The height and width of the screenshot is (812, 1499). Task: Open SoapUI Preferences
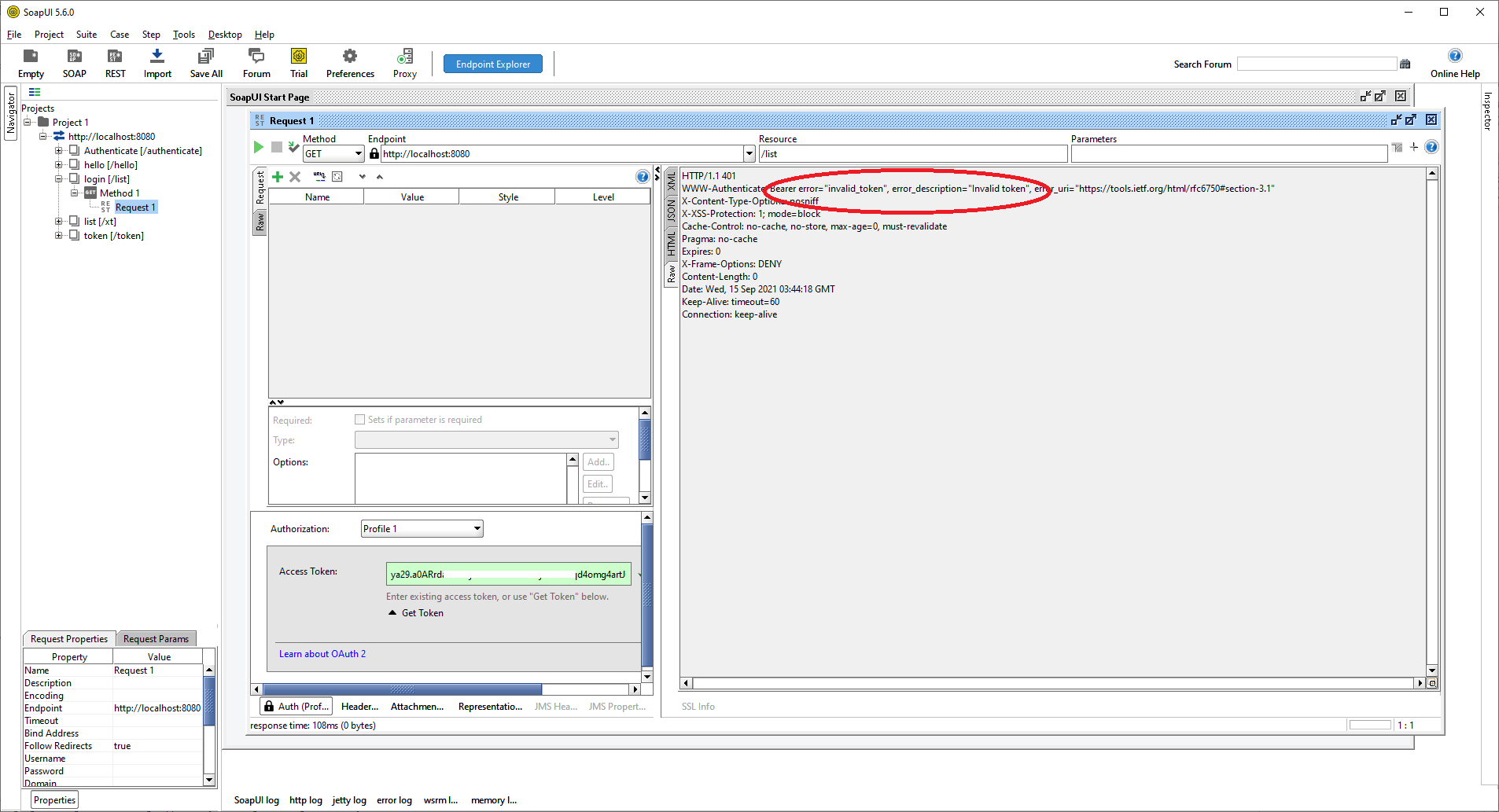pyautogui.click(x=349, y=63)
